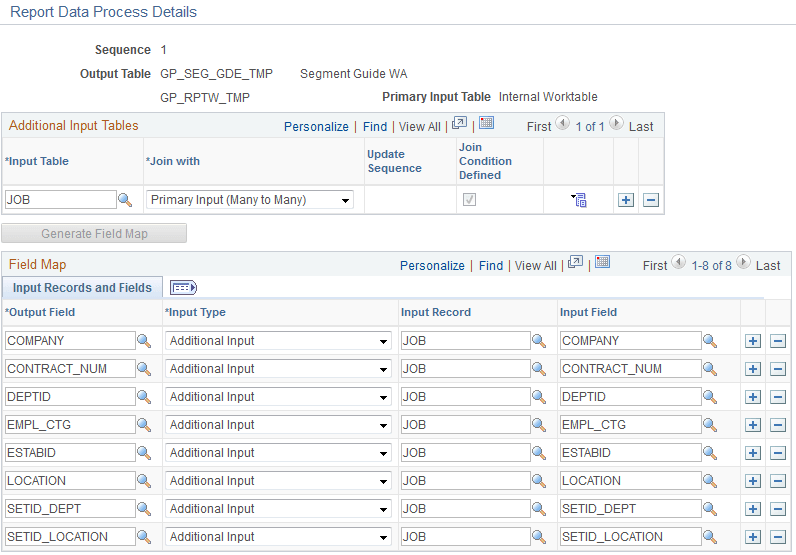Delete the SETID_LOCATION field map row
The image size is (796, 555).
(x=778, y=537)
